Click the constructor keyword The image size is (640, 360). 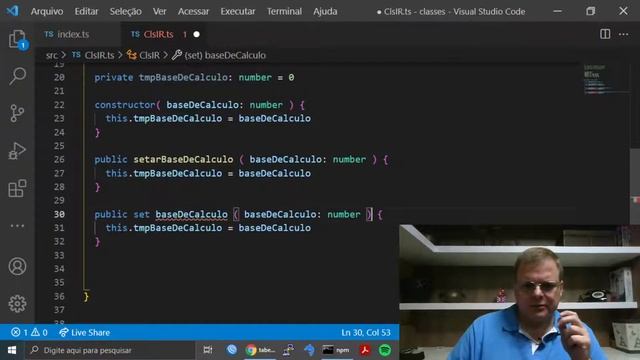(125, 105)
